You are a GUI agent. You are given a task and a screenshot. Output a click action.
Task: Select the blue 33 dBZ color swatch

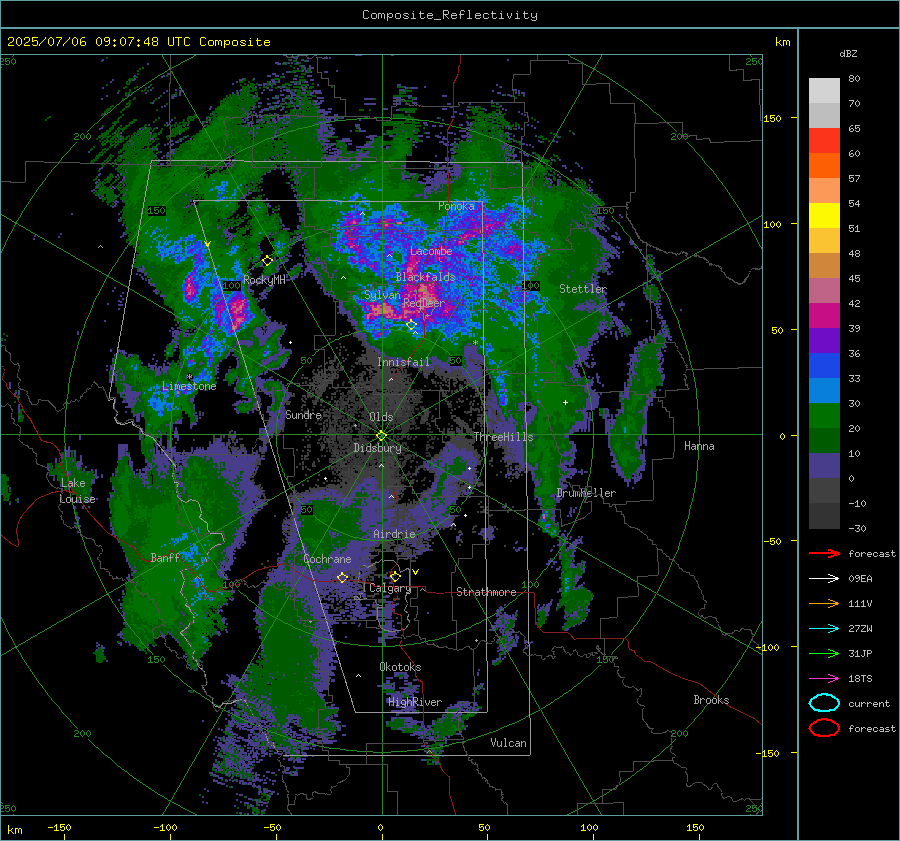(824, 366)
